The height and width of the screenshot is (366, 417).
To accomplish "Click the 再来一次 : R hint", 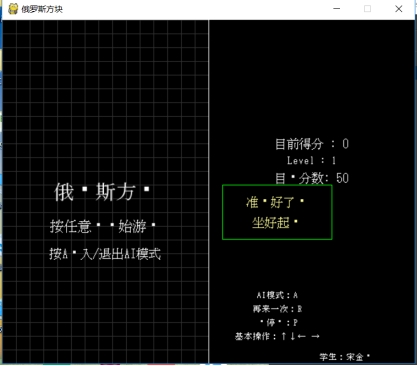I will pos(277,309).
